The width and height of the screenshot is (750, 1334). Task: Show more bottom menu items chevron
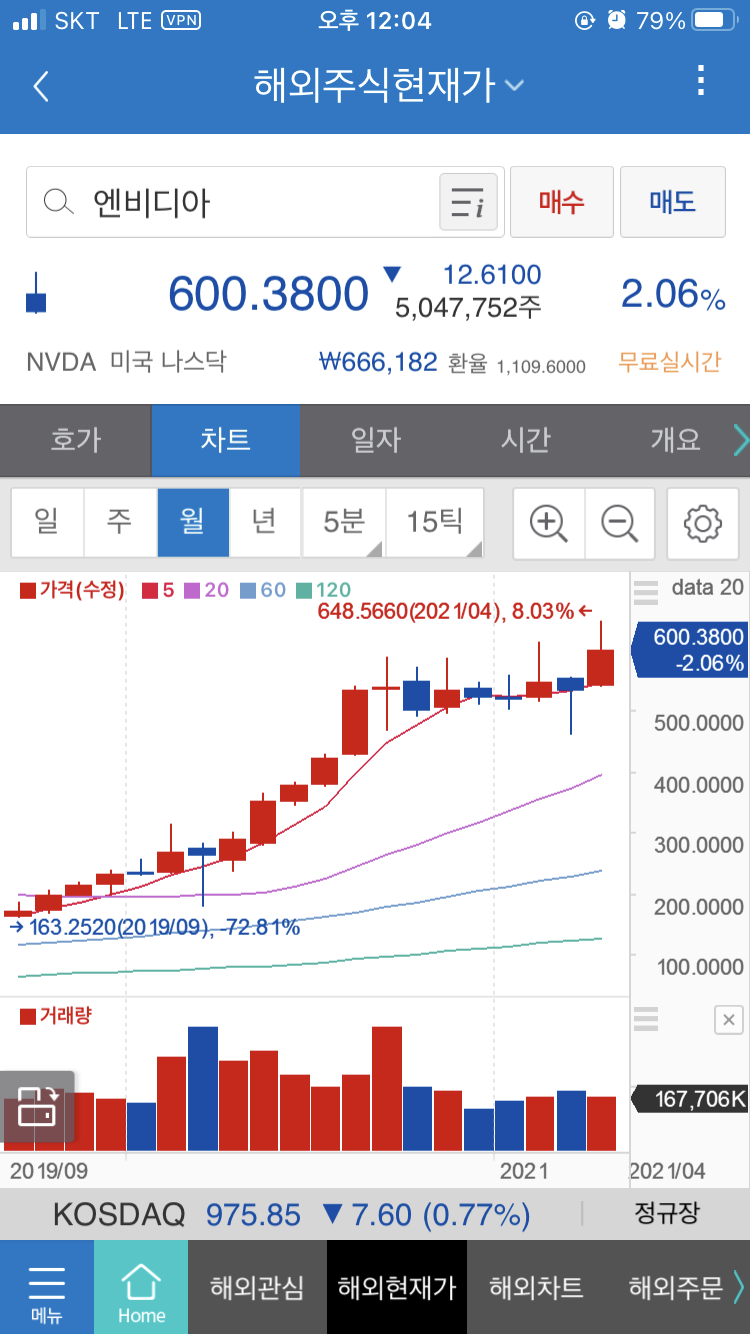pyautogui.click(x=739, y=1286)
